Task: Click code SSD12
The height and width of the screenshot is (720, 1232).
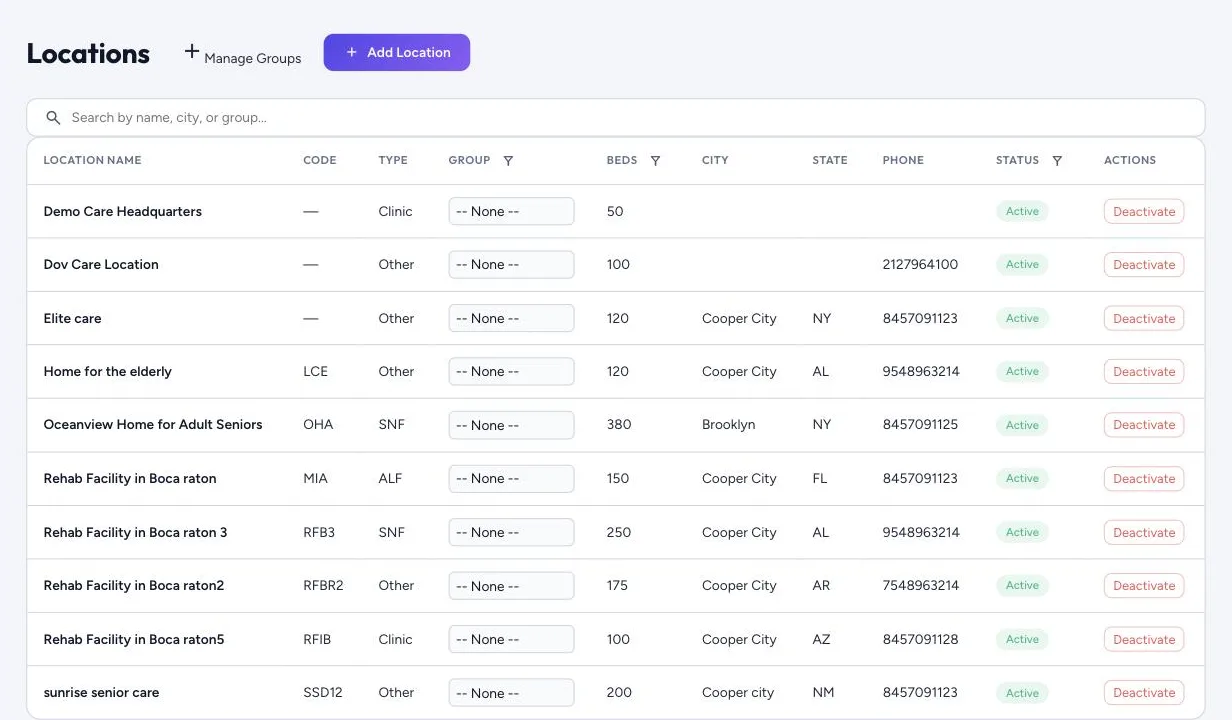Action: 322,693
